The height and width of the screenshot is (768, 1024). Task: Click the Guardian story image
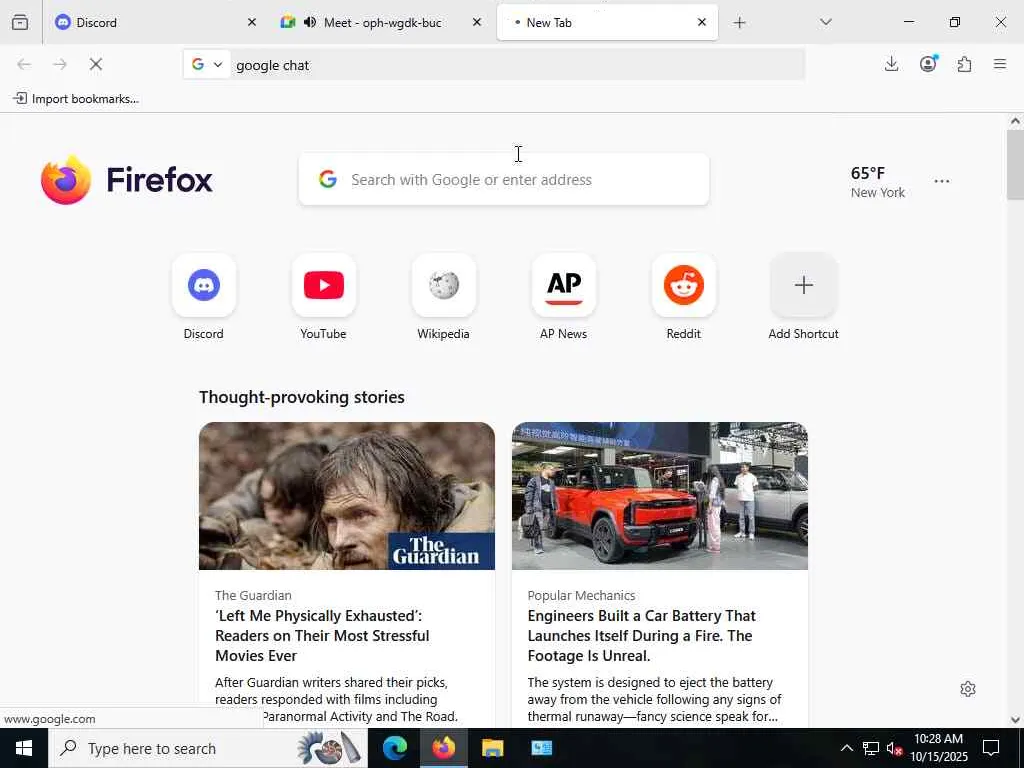pos(347,496)
